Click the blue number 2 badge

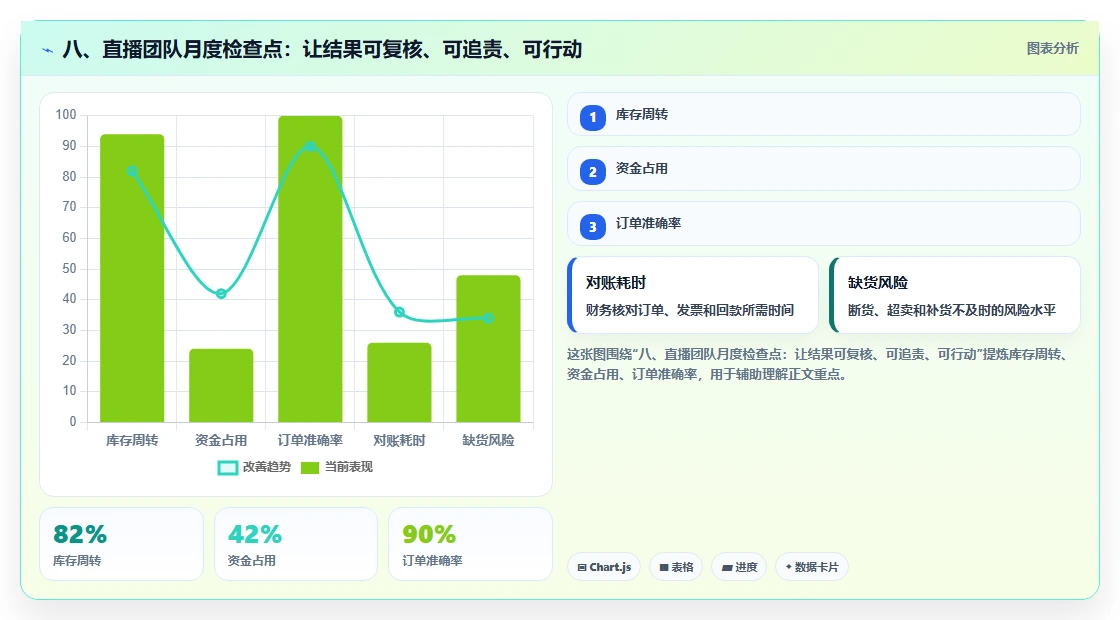tap(593, 172)
